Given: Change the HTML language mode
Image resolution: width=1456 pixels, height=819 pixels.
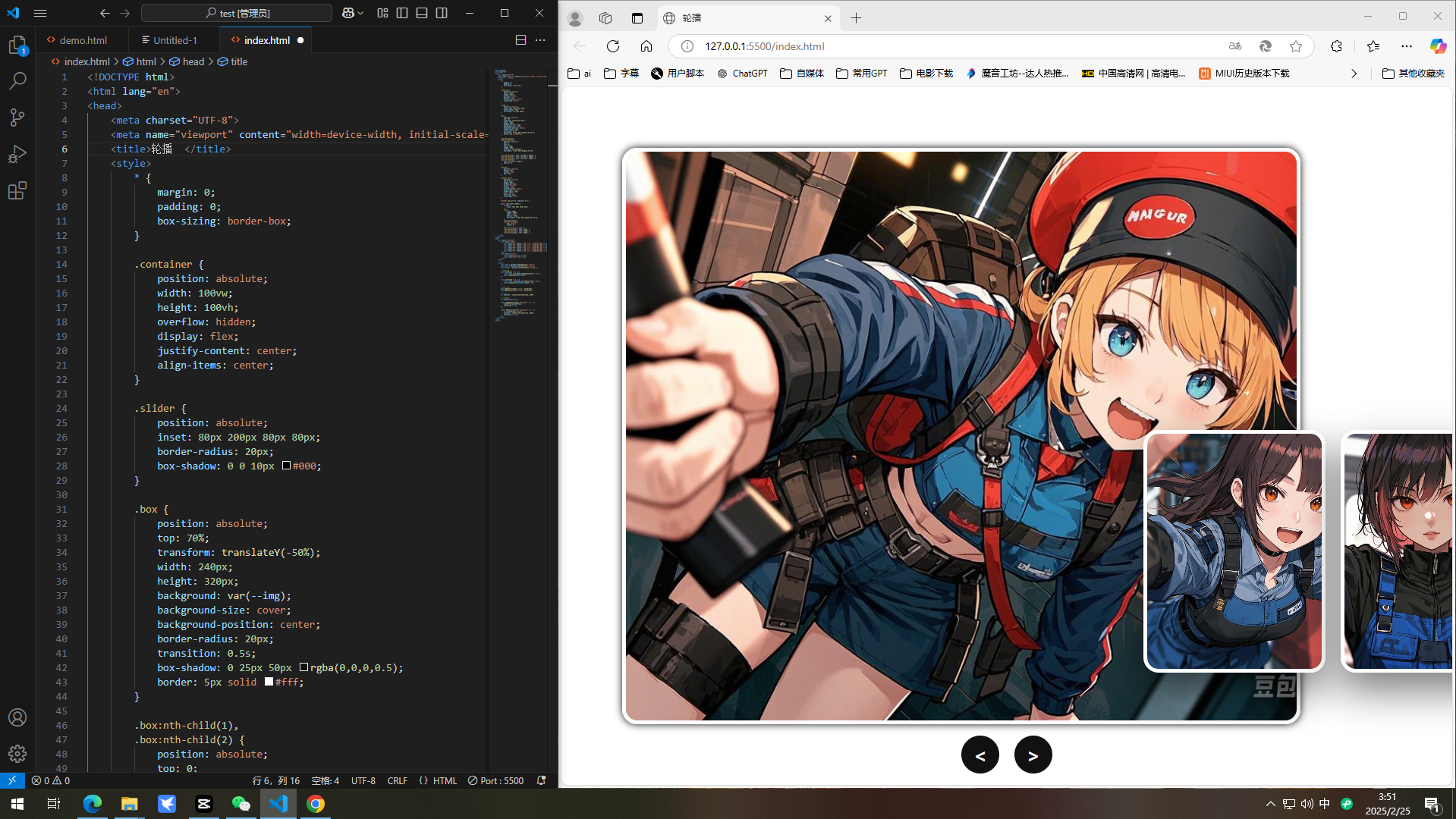Looking at the screenshot, I should coord(438,780).
